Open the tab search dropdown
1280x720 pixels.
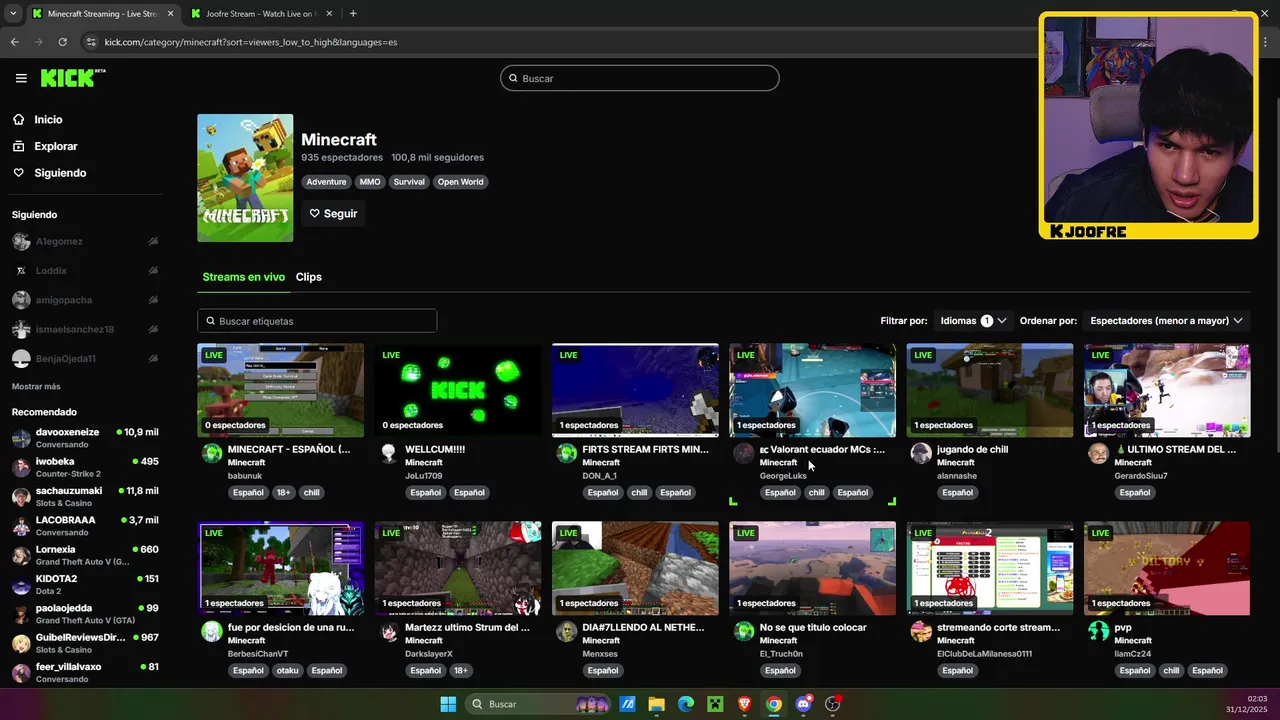point(13,14)
